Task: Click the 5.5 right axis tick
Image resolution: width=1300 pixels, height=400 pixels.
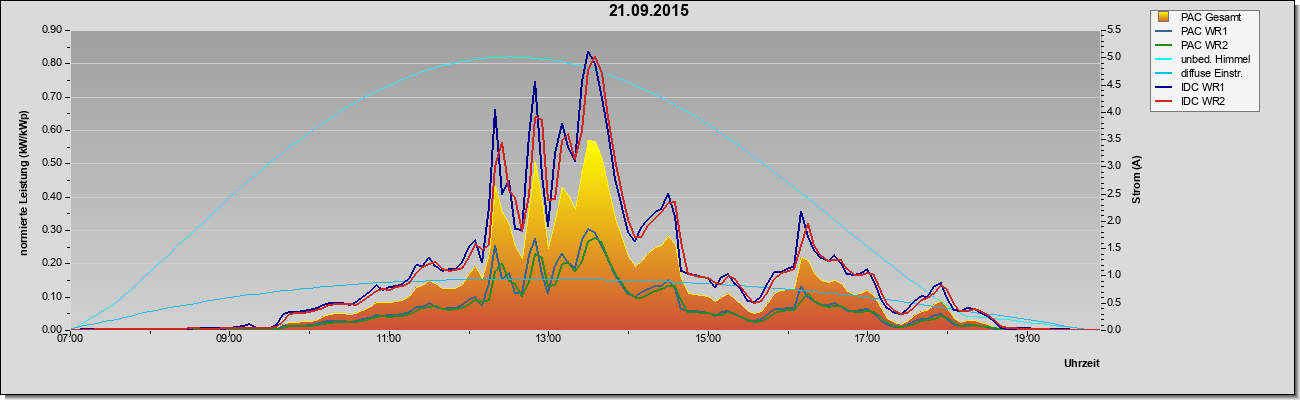Action: tap(1116, 30)
